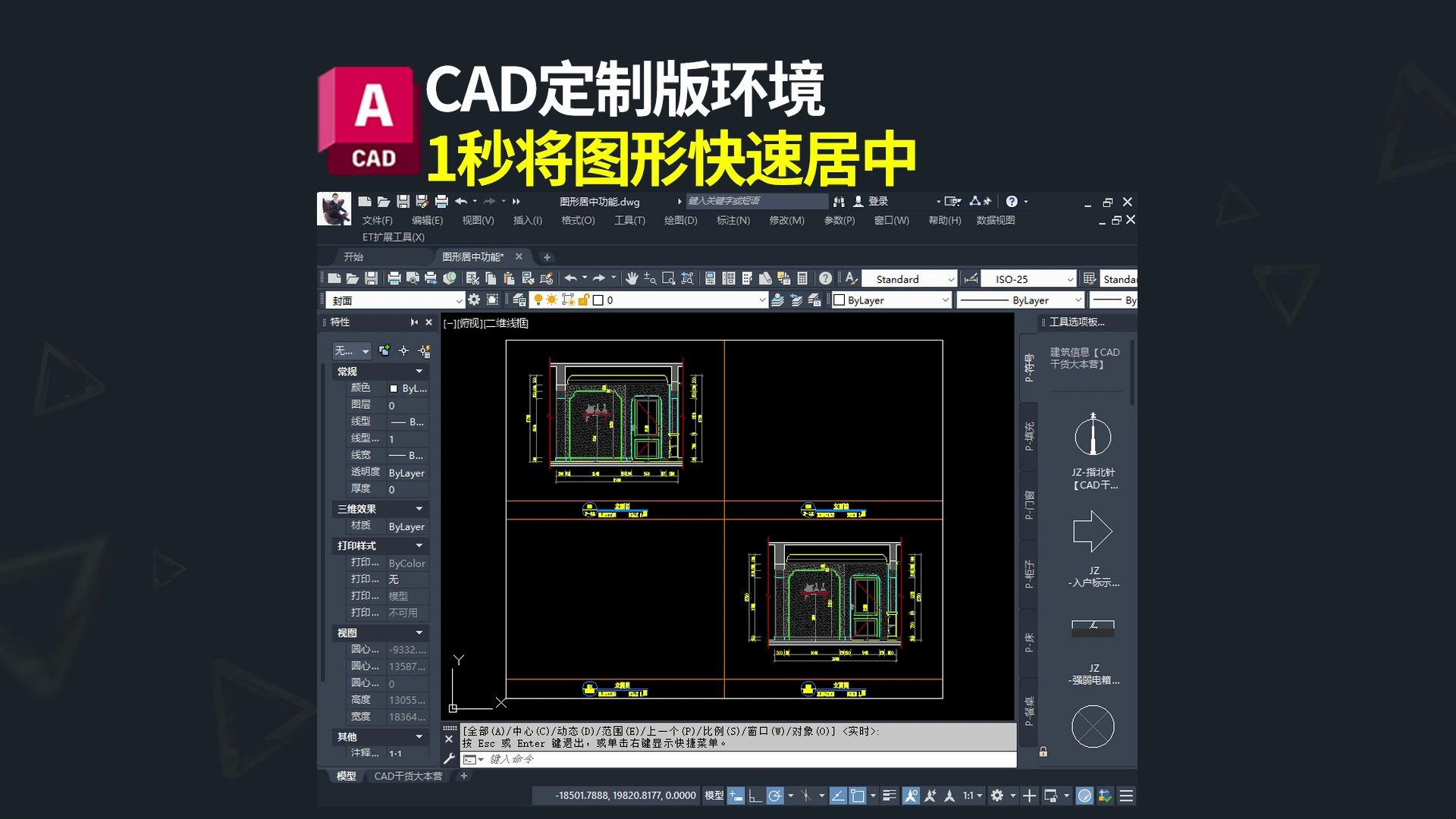The width and height of the screenshot is (1456, 819).
Task: Click the keyword search box
Action: 756,201
